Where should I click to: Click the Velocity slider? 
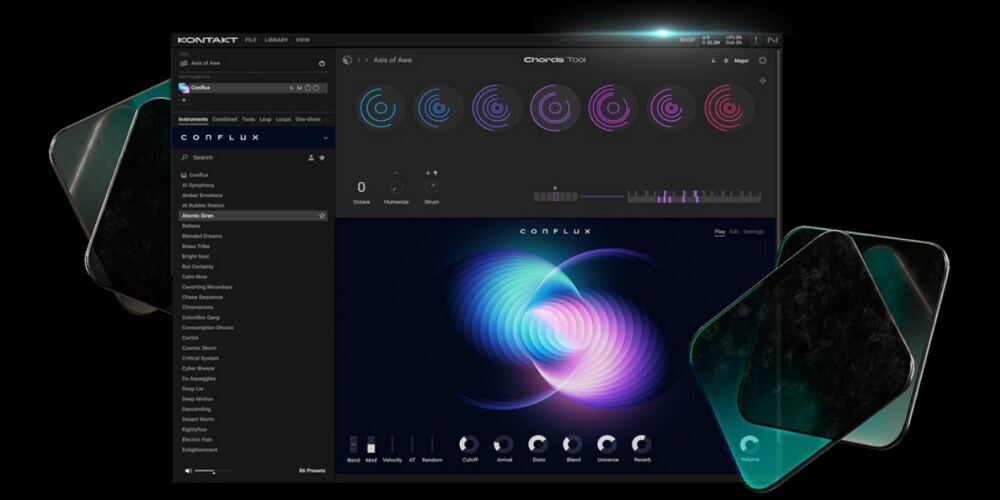point(392,445)
